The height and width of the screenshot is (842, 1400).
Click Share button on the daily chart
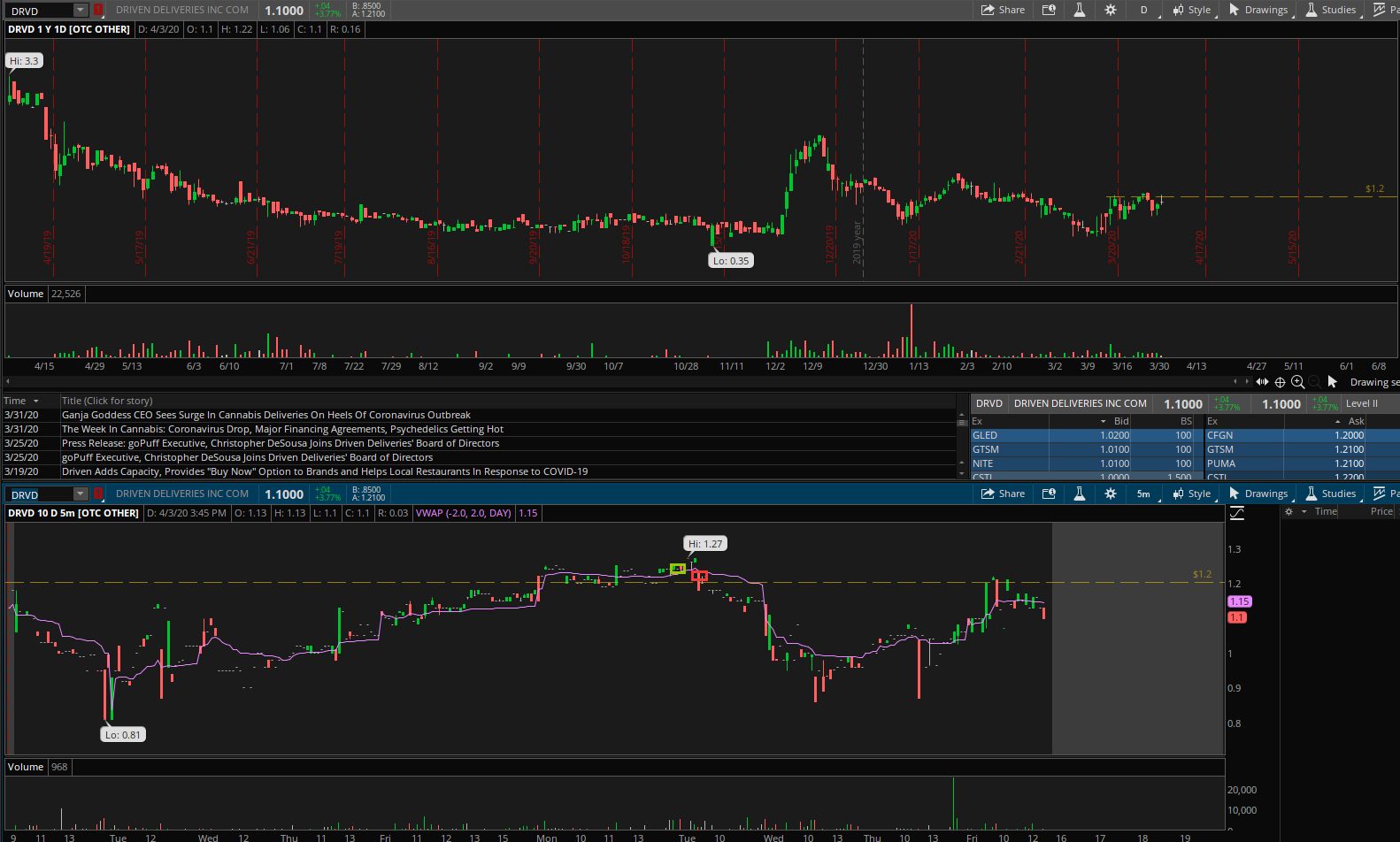click(x=1003, y=10)
